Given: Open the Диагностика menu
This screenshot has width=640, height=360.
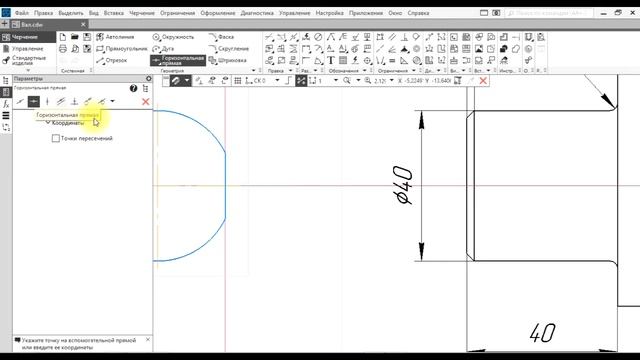Looking at the screenshot, I should coord(257,13).
